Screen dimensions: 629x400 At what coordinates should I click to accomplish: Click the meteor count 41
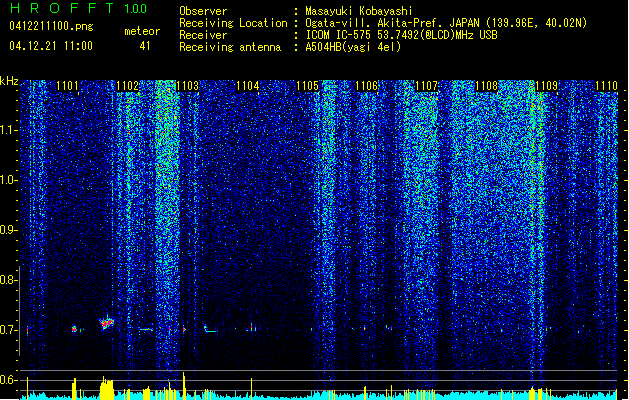[145, 46]
